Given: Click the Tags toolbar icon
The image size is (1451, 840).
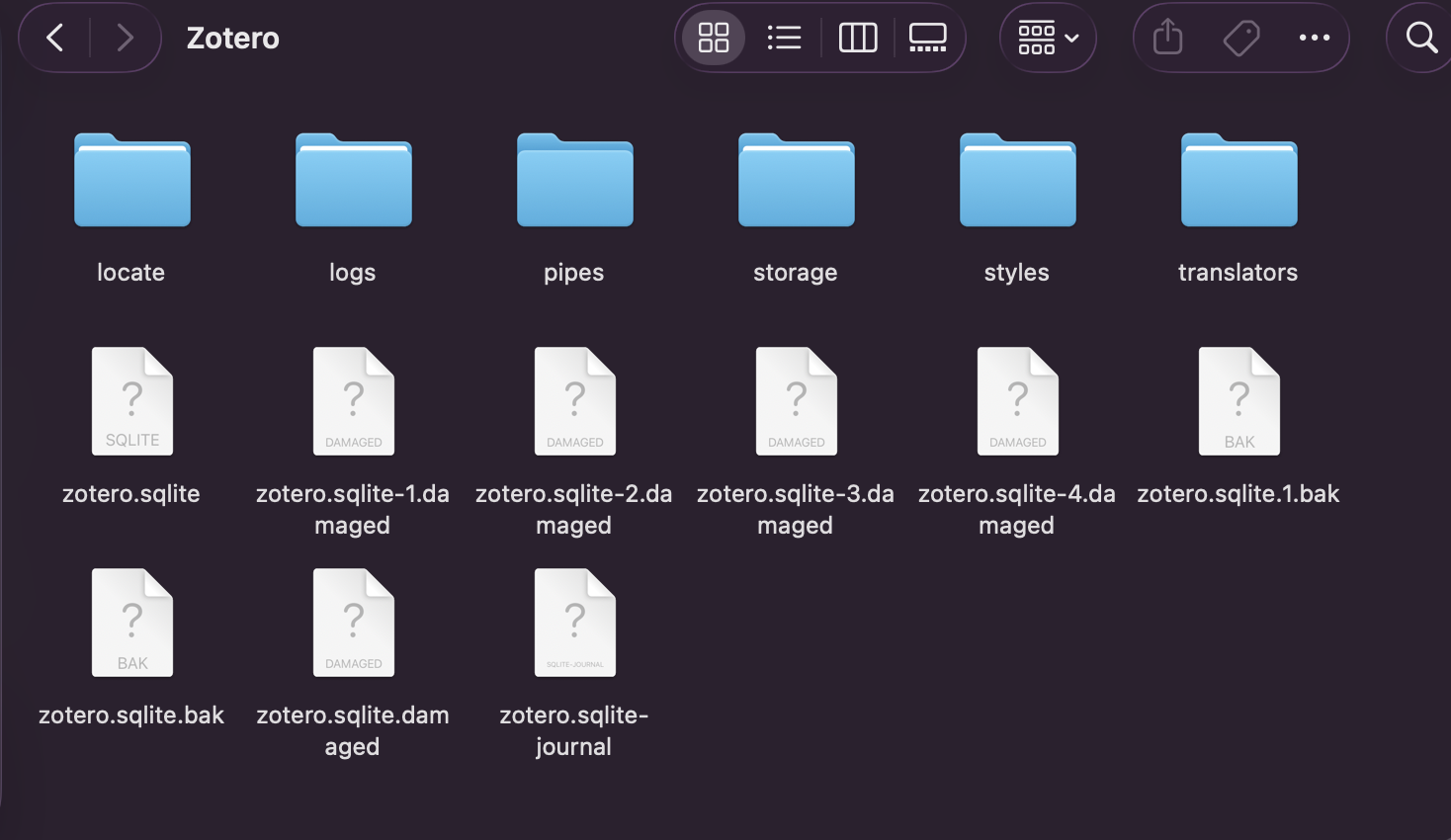Looking at the screenshot, I should point(1241,39).
